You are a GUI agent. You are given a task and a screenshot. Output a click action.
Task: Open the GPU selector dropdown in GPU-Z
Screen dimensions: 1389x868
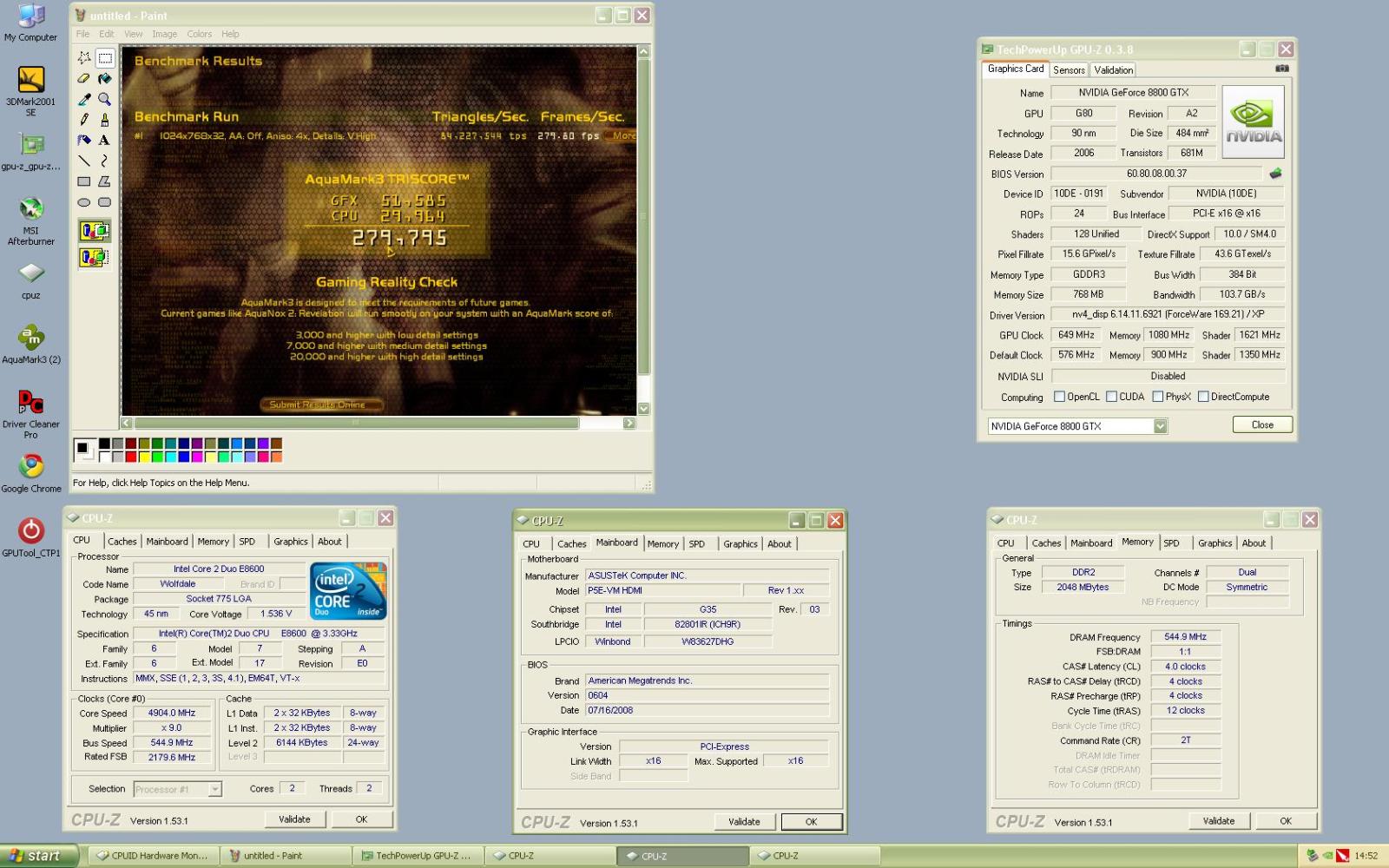coord(1160,426)
